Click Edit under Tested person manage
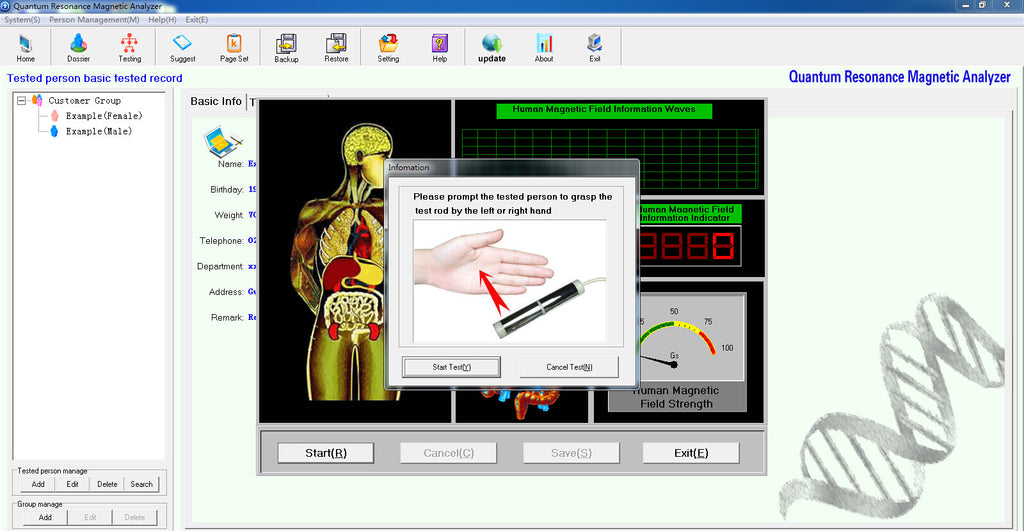 coord(72,484)
